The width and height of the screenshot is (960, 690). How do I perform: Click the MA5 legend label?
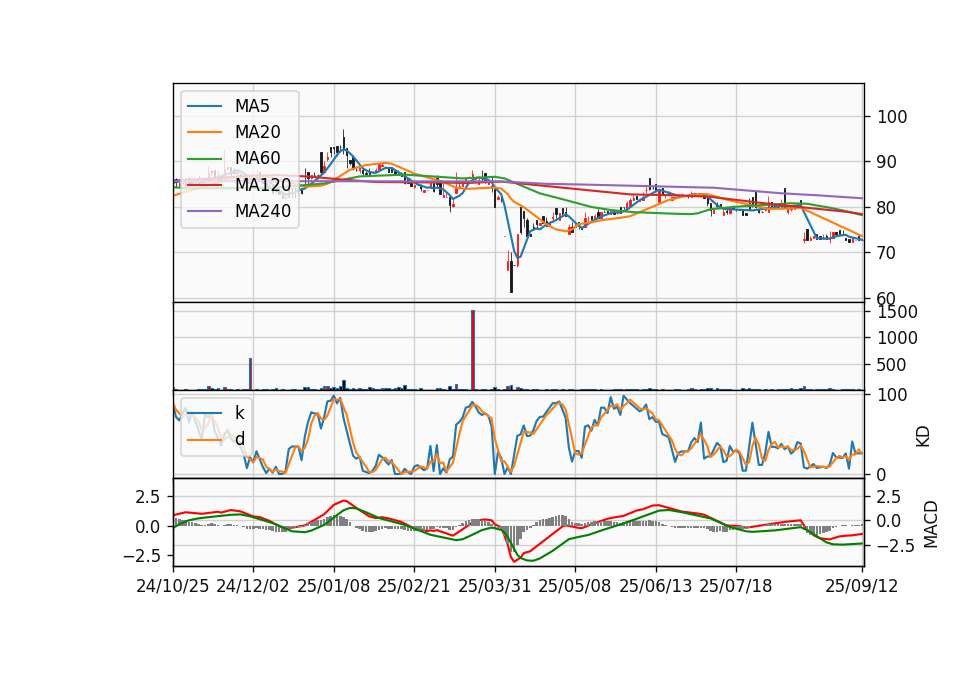252,106
